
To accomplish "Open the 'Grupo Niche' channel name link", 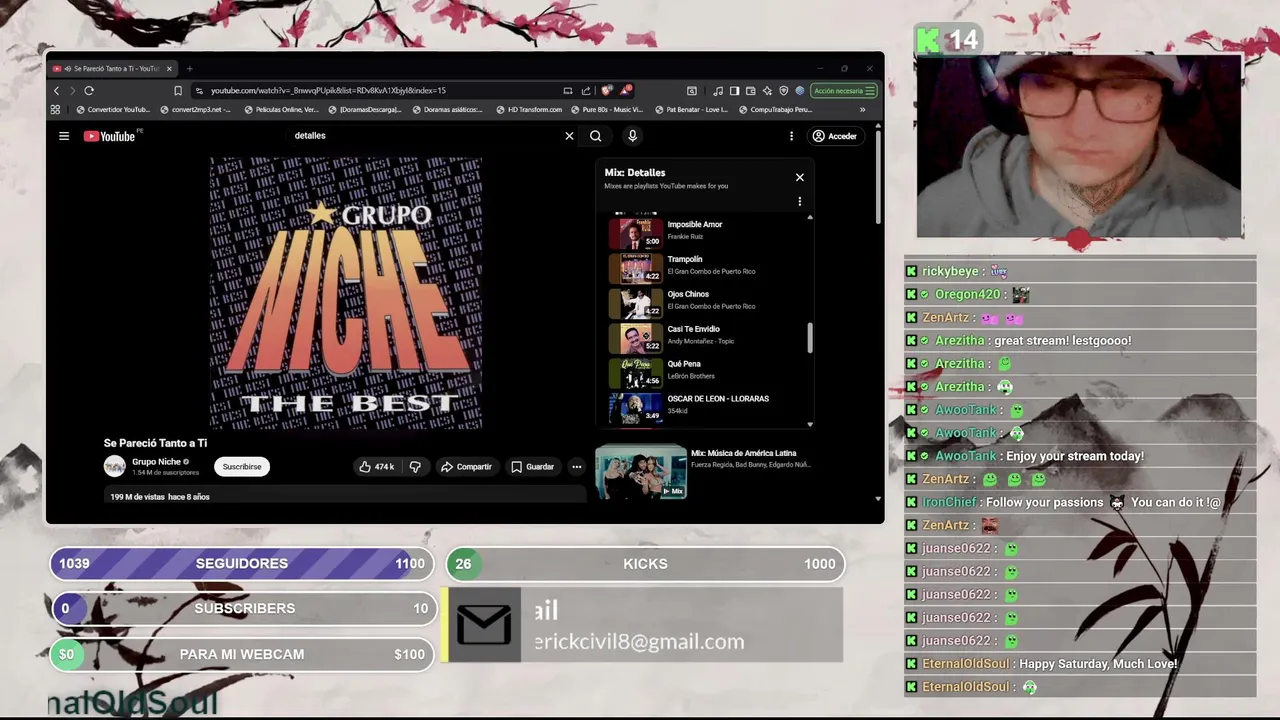I will point(156,462).
